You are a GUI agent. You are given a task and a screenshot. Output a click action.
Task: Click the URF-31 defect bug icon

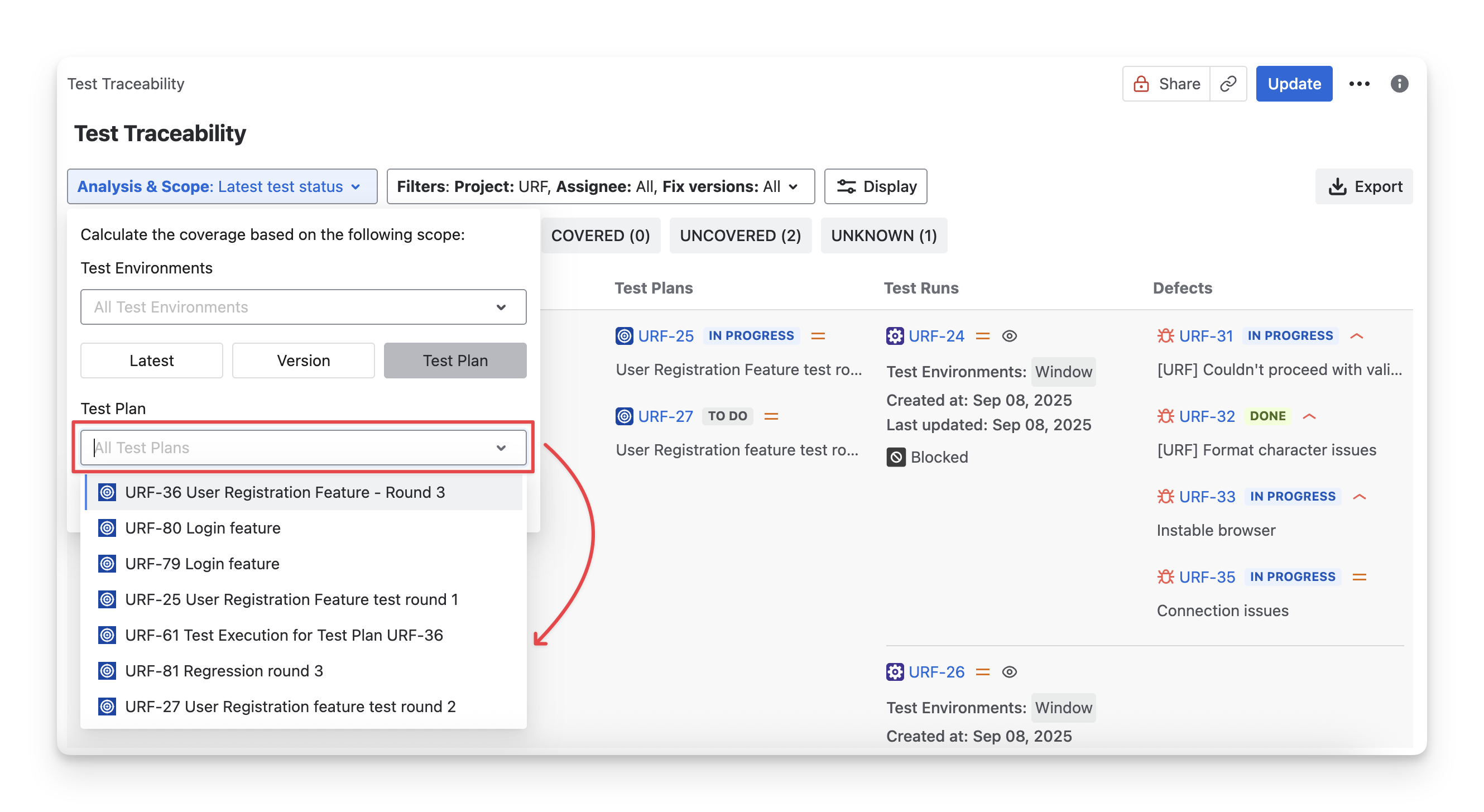coord(1165,336)
